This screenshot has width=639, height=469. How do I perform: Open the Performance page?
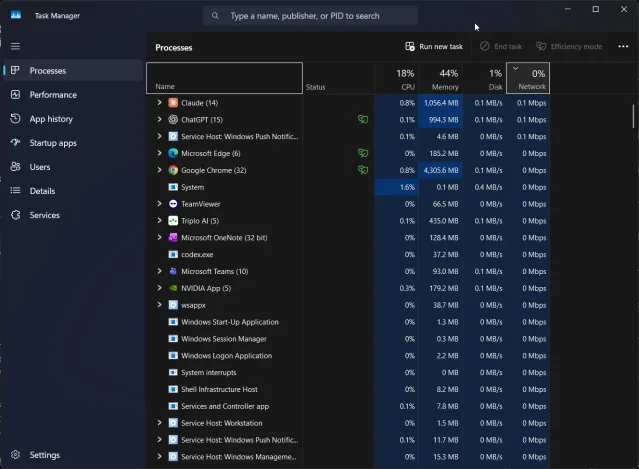click(73, 95)
